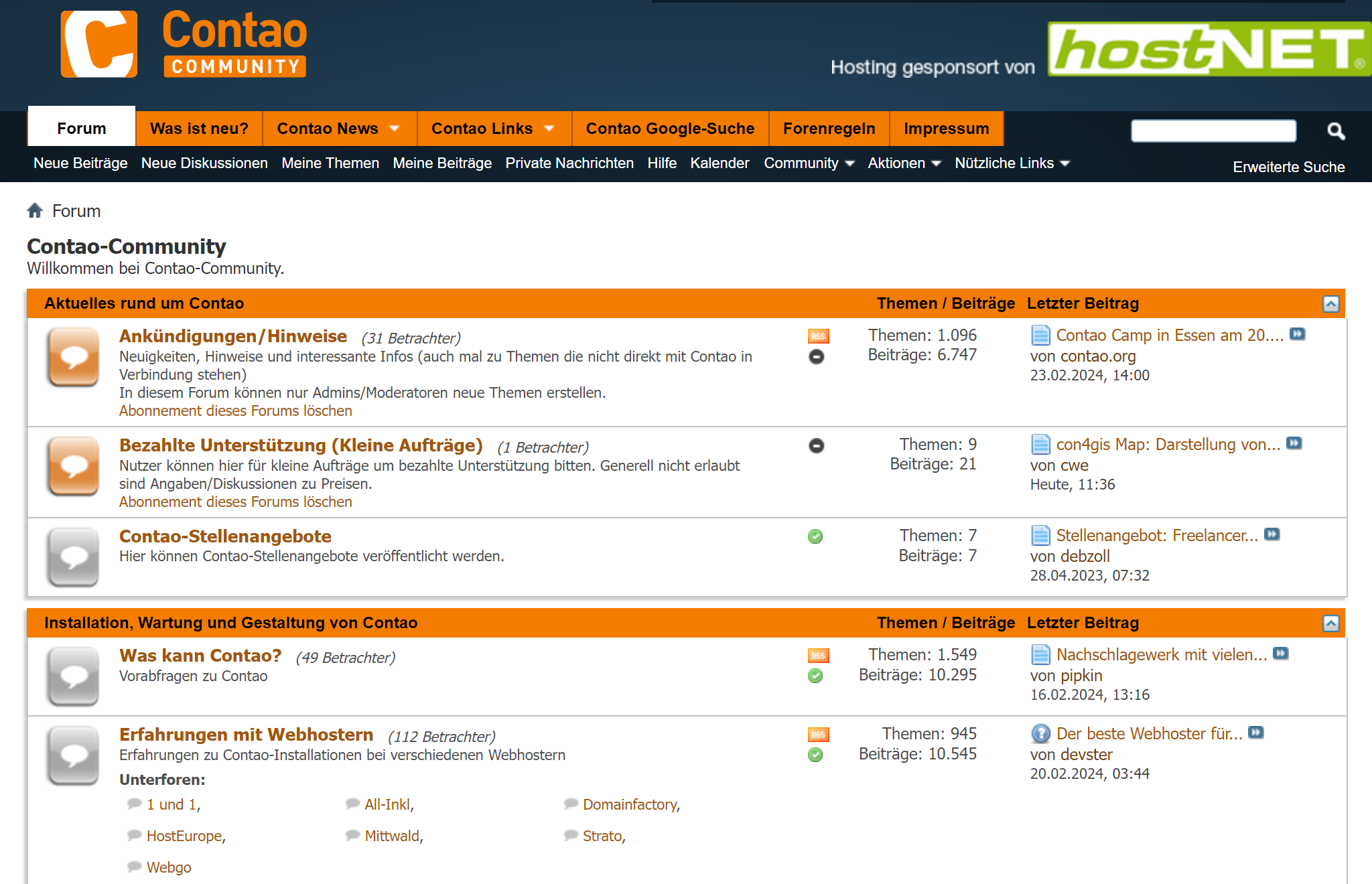Open the Bezahlte Unterstützung (Kleine Aufträge) forum

[x=301, y=445]
